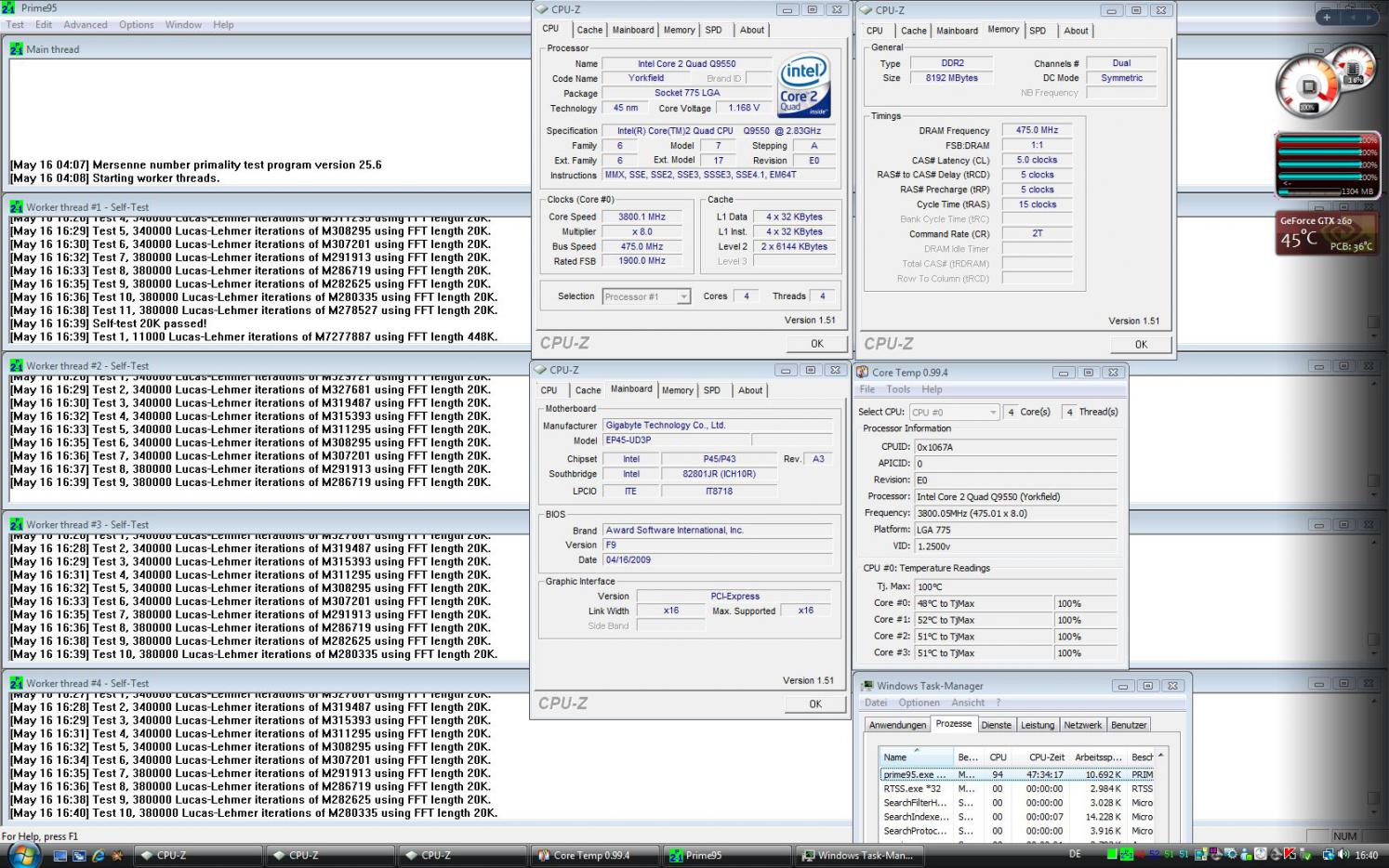Click the 475.0 MHz DRAM Frequency value
This screenshot has width=1389, height=868.
1037,130
